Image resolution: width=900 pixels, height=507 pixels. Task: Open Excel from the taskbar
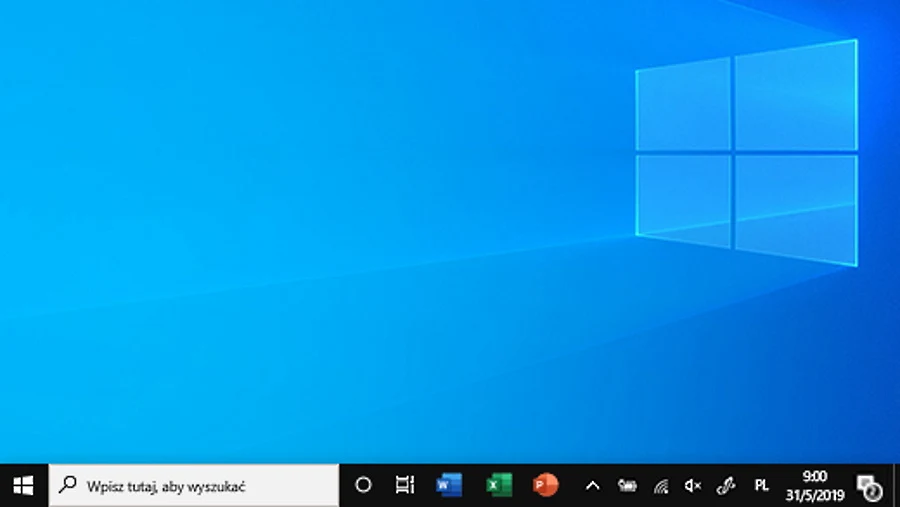tap(498, 485)
